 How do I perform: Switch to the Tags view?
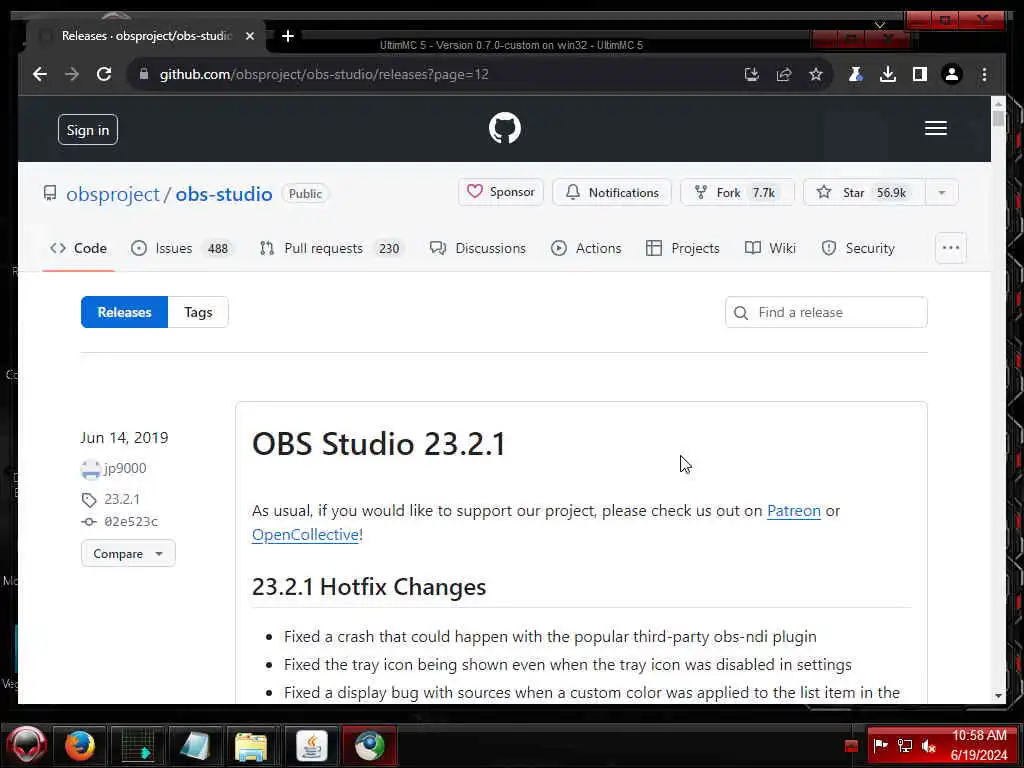[x=198, y=312]
